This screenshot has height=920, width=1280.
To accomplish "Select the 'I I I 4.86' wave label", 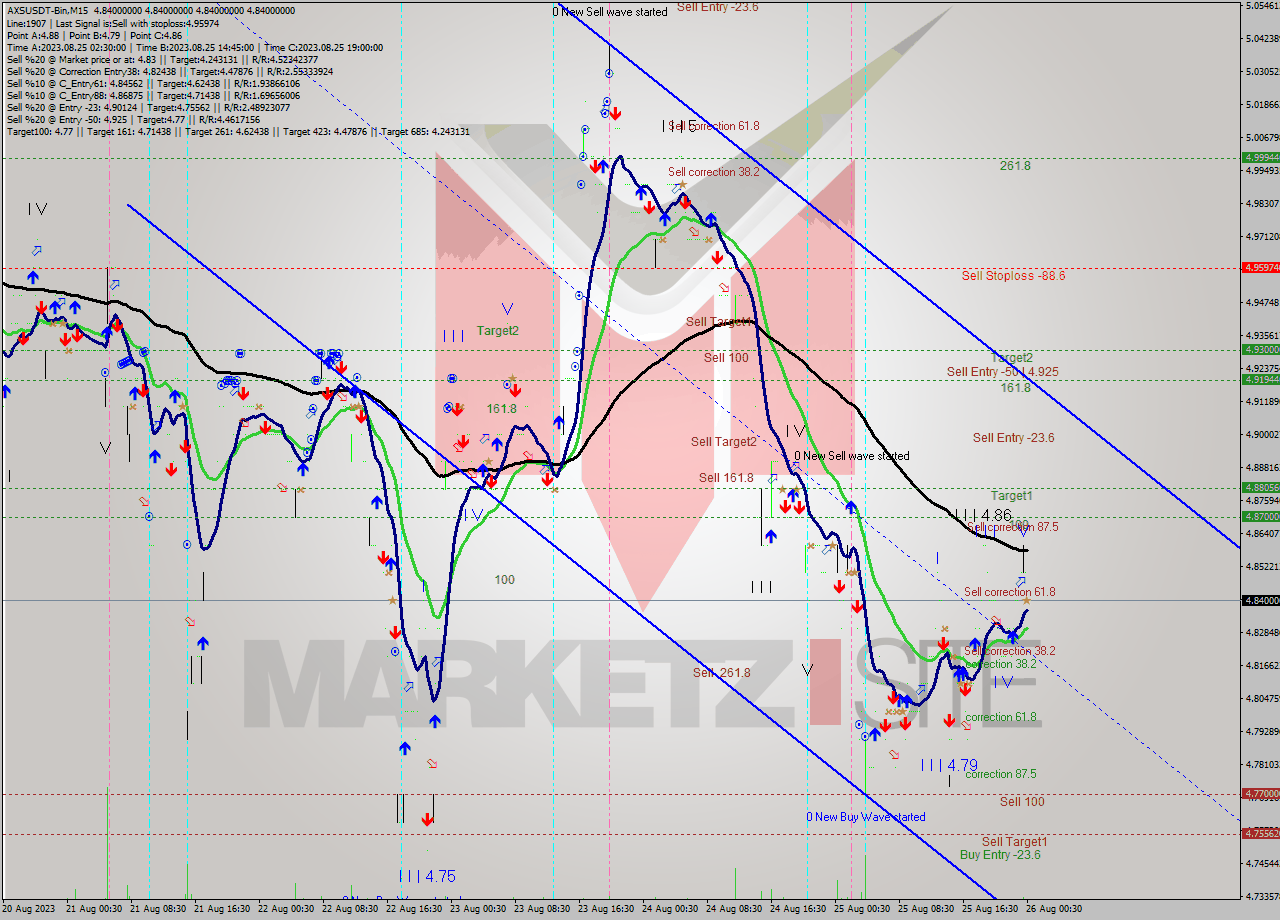I will 982,514.
